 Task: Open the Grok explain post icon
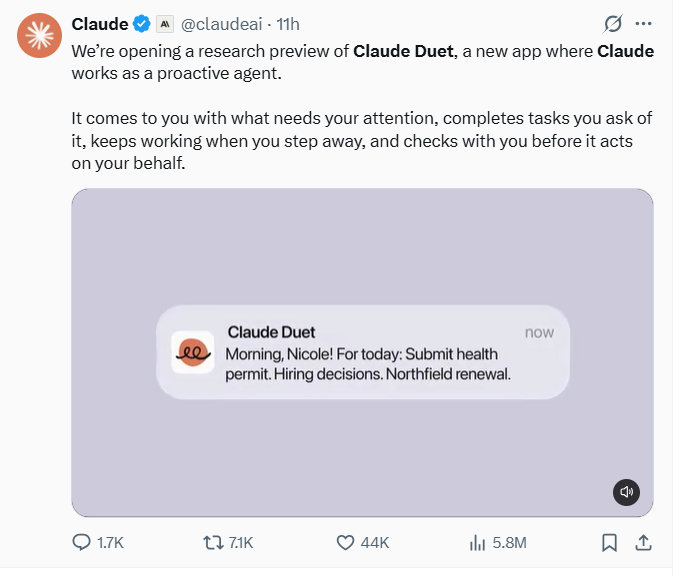613,24
